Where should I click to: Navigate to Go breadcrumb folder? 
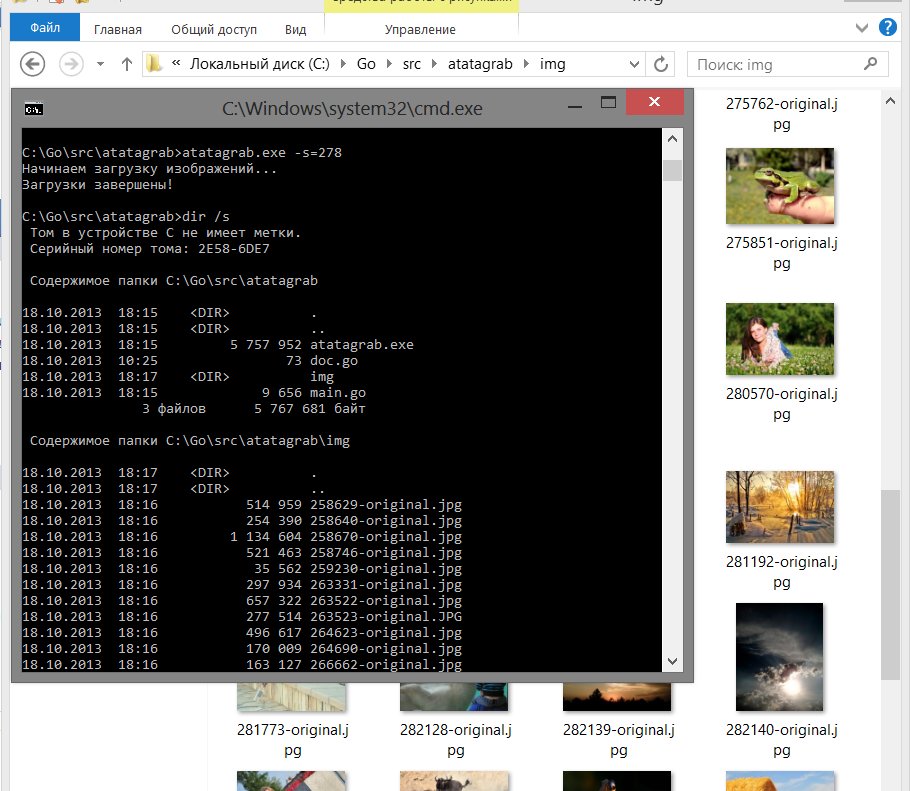(x=366, y=64)
